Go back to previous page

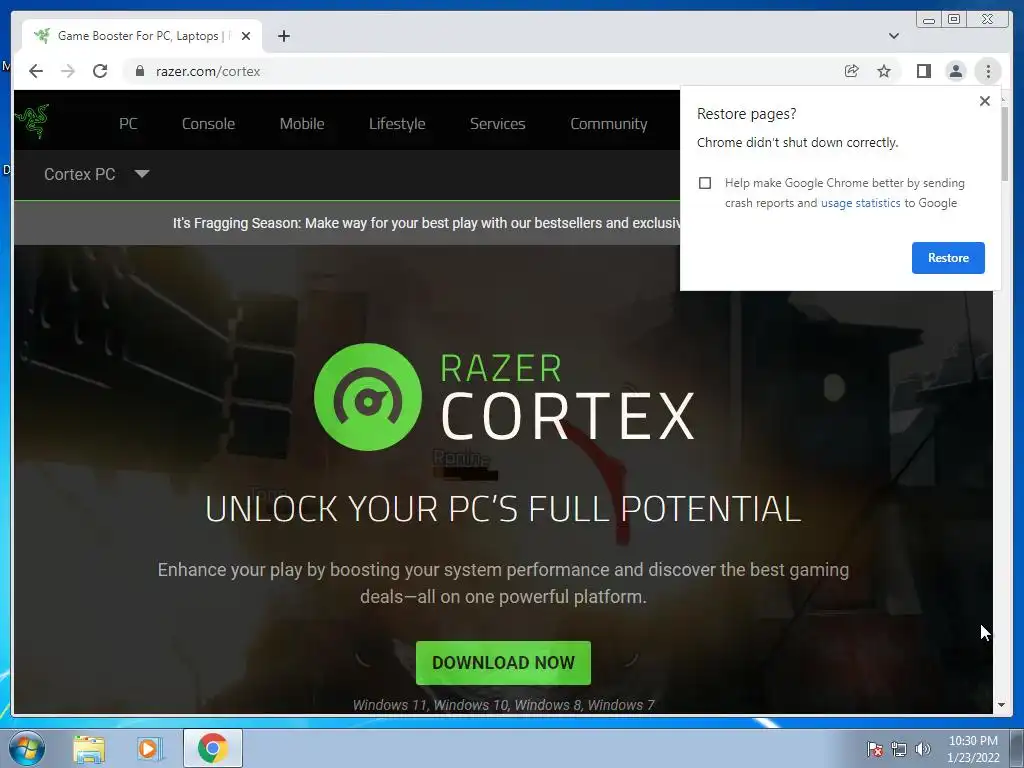36,71
